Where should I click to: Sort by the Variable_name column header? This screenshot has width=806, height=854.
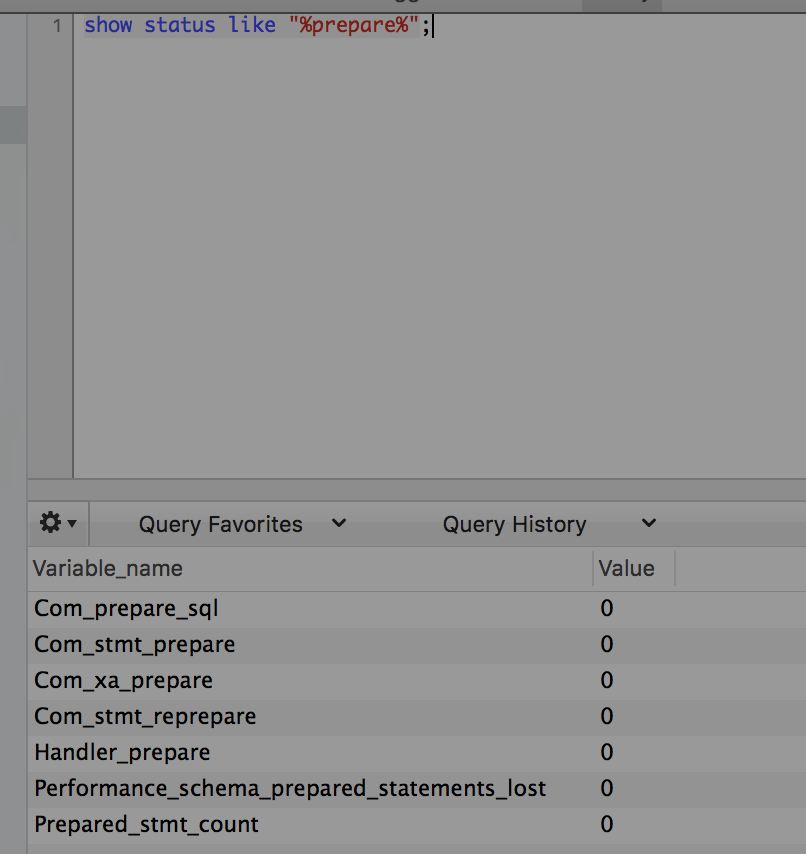310,569
